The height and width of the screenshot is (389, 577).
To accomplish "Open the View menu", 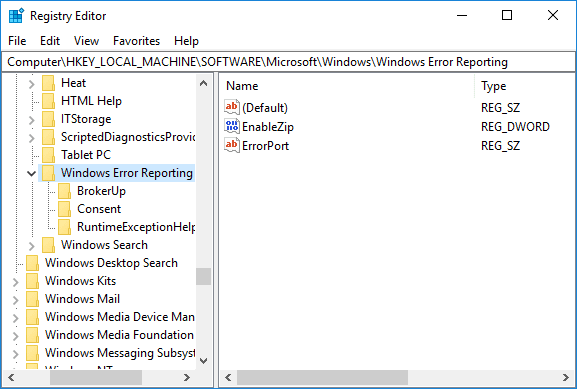I will (x=86, y=41).
